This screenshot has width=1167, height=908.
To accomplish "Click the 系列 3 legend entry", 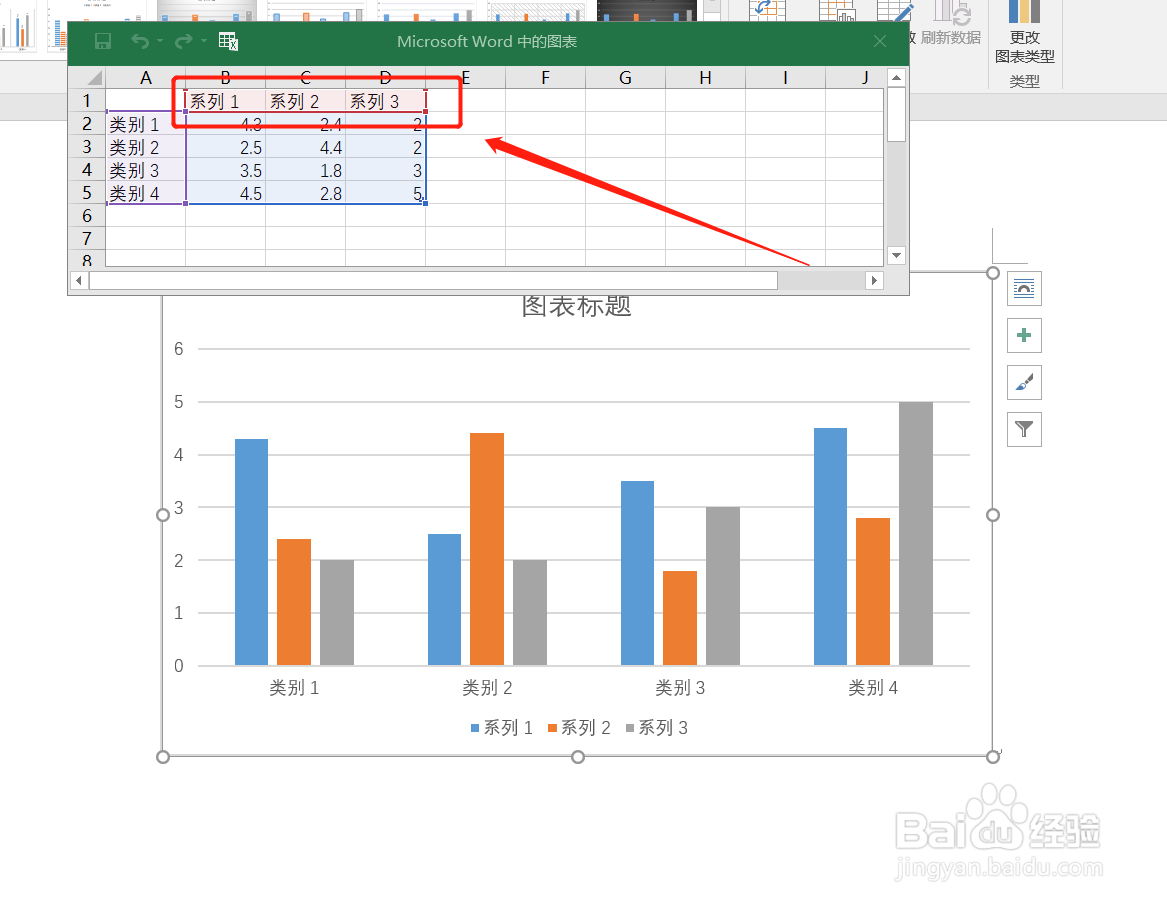I will coord(656,728).
